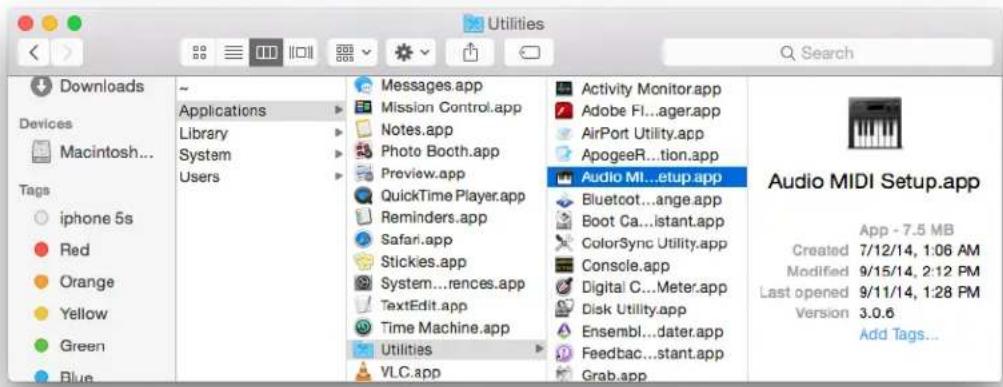The image size is (1003, 387).
Task: Open Downloads in the sidebar
Action: coord(88,86)
